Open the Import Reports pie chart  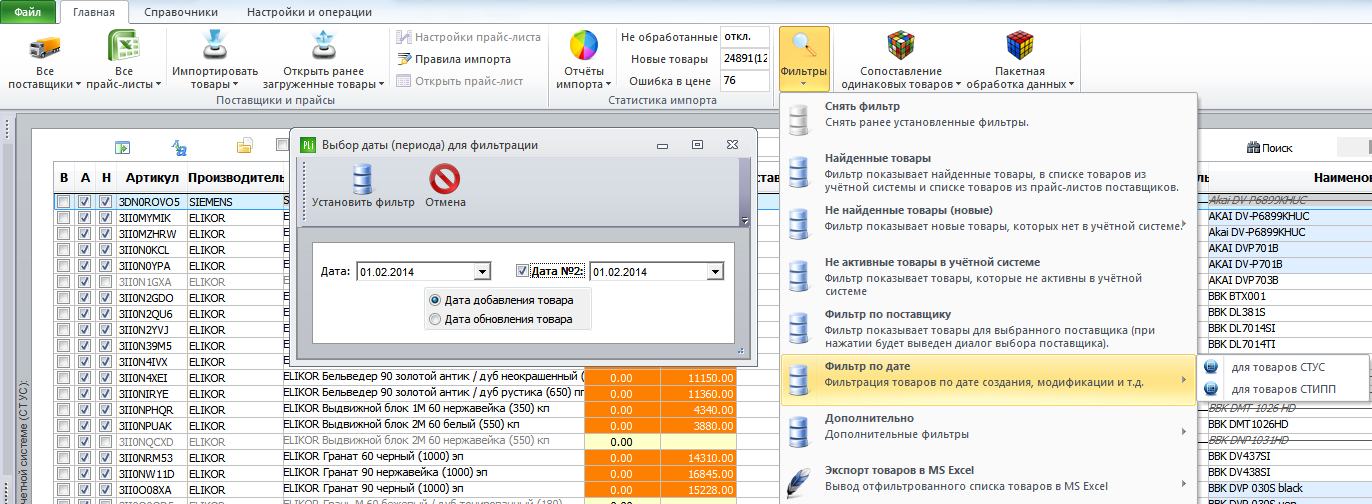583,46
